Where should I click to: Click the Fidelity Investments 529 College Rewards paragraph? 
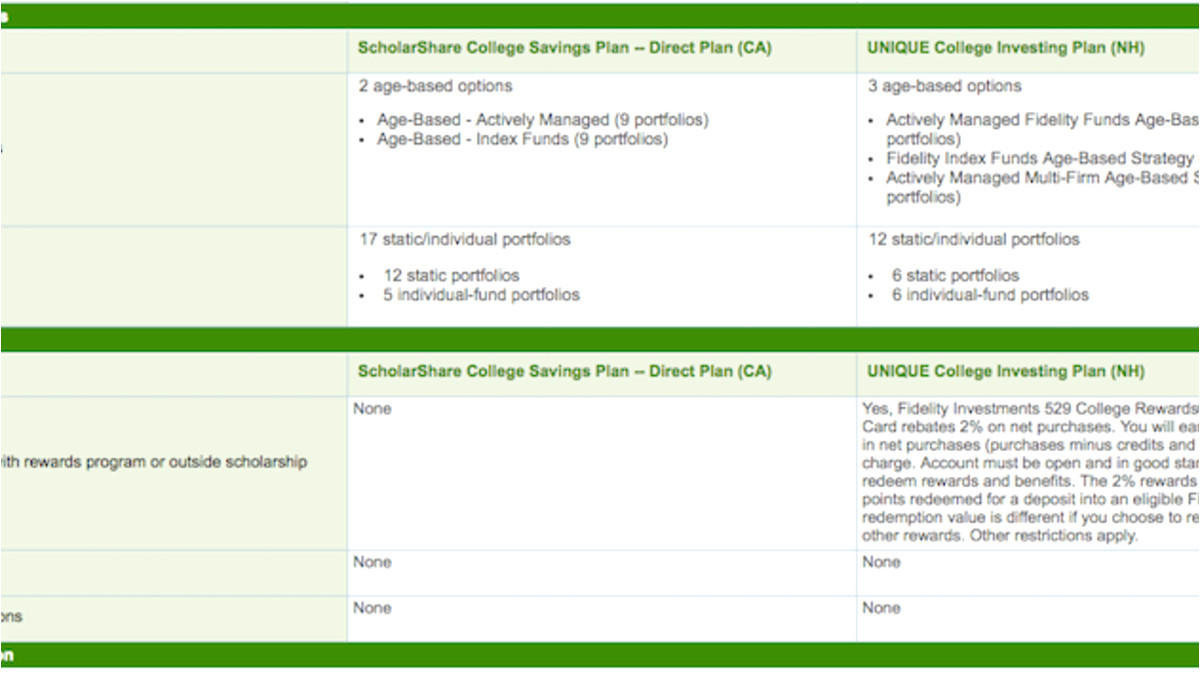(x=1030, y=472)
